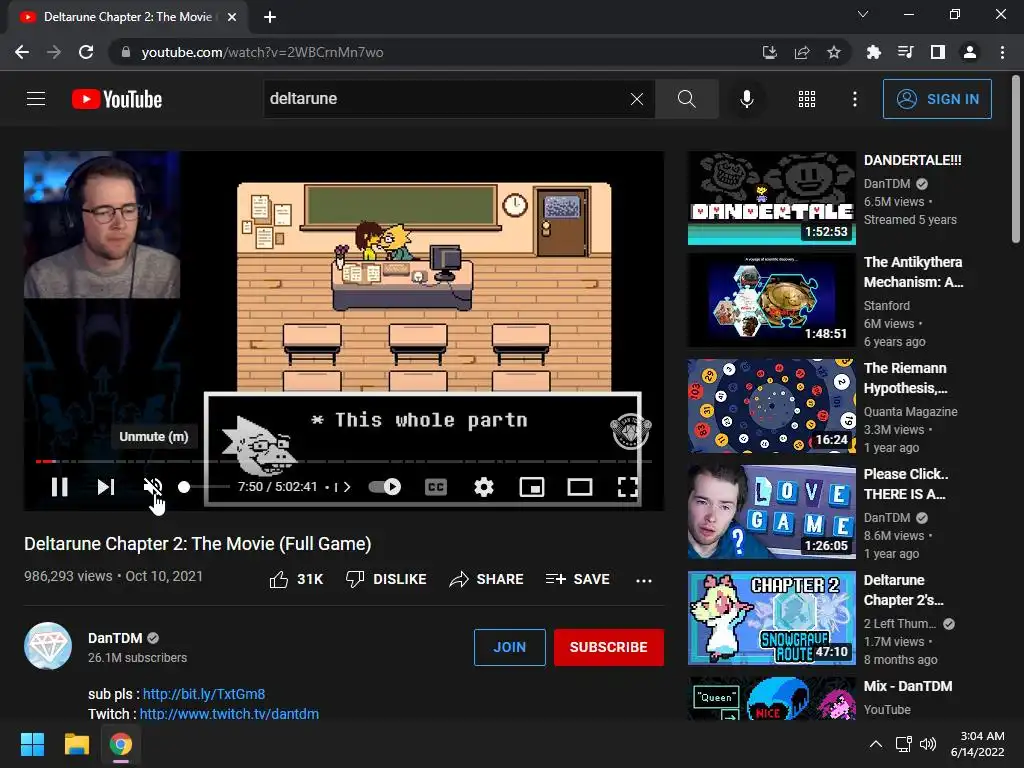The height and width of the screenshot is (768, 1024).
Task: Switch to theater mode
Action: pyautogui.click(x=579, y=487)
